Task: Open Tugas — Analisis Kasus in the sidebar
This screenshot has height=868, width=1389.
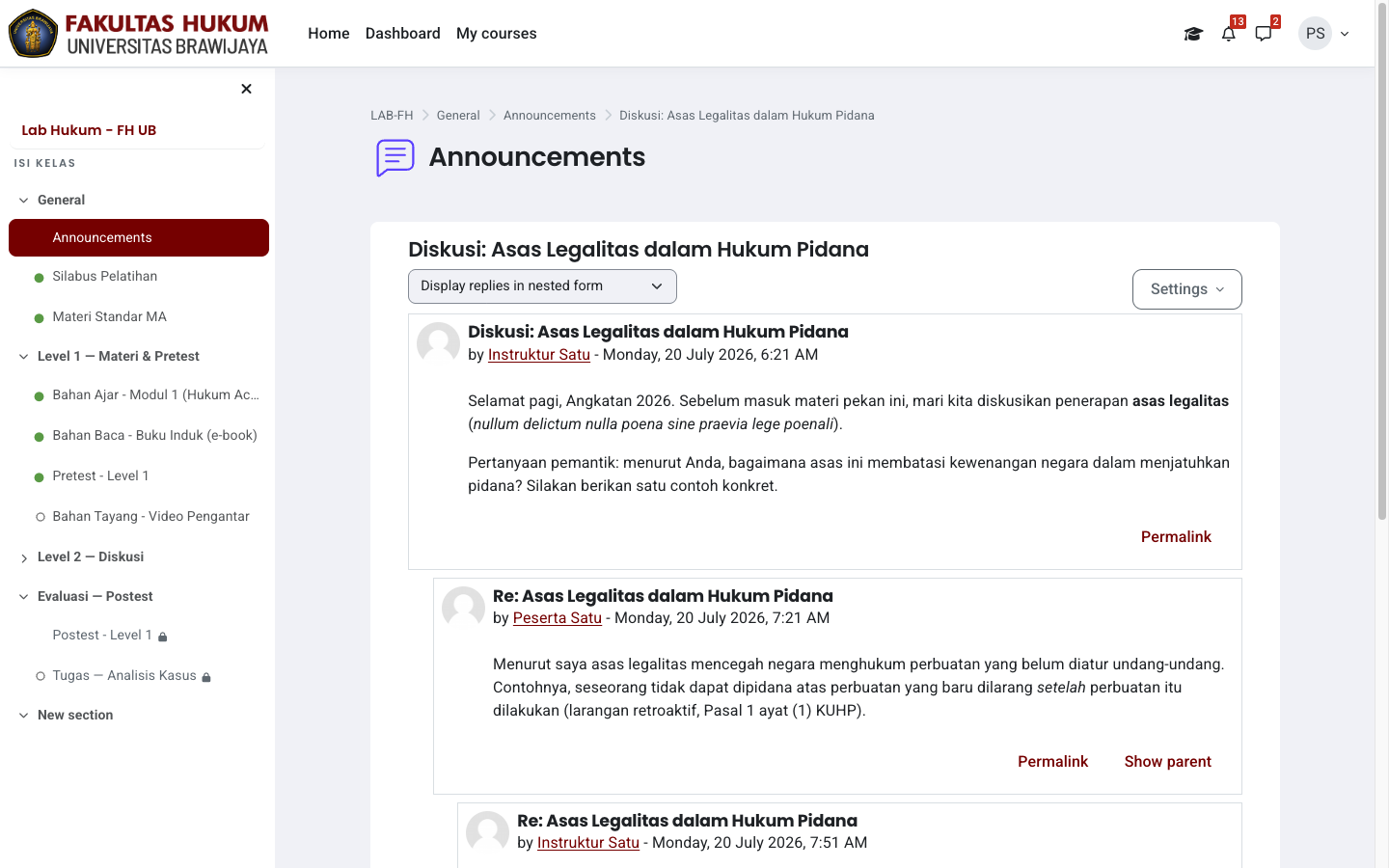Action: pyautogui.click(x=124, y=675)
